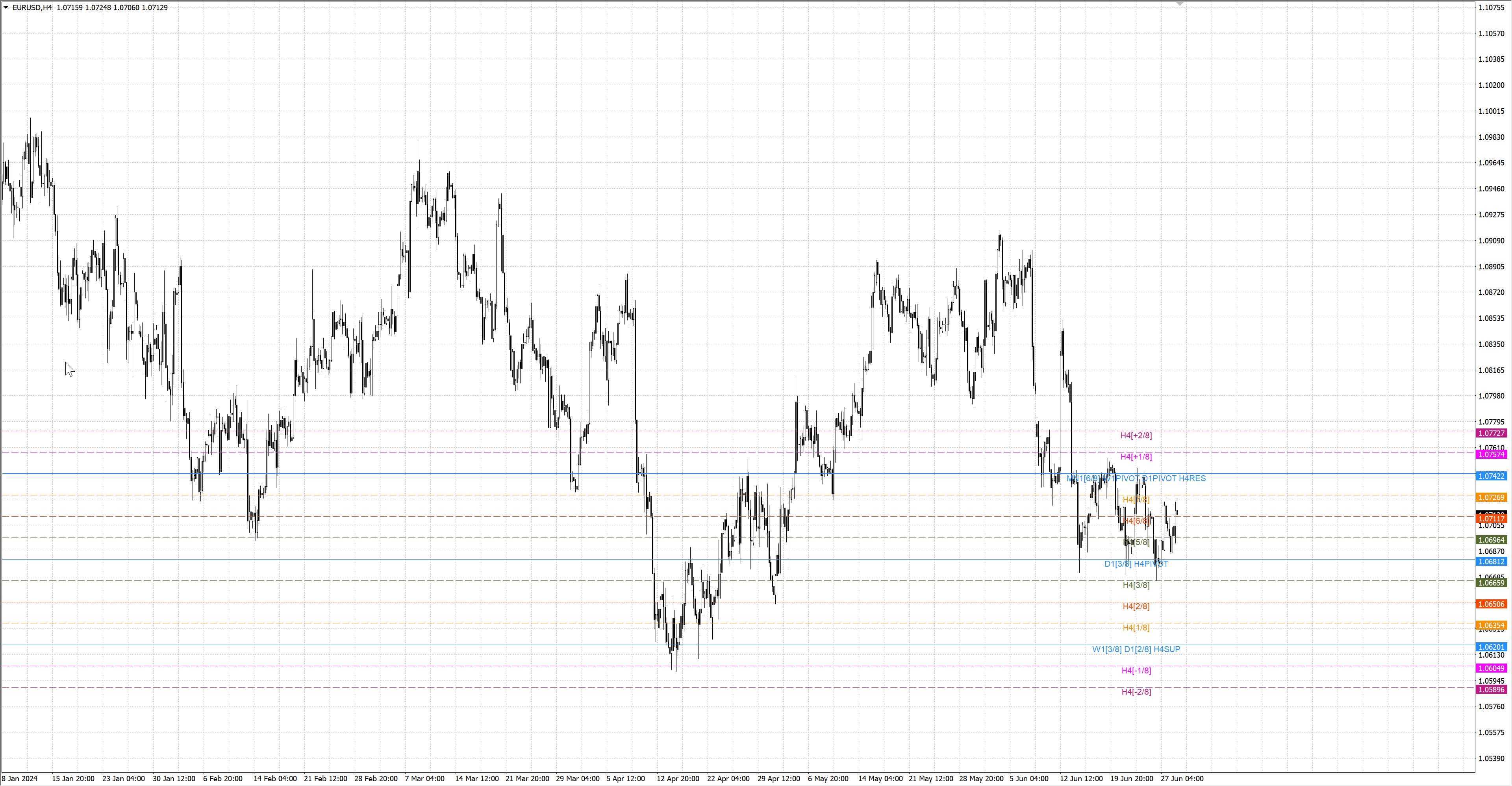Open the dropdown arrow beside EURUSD,H4
This screenshot has width=1512, height=786.
click(x=6, y=7)
